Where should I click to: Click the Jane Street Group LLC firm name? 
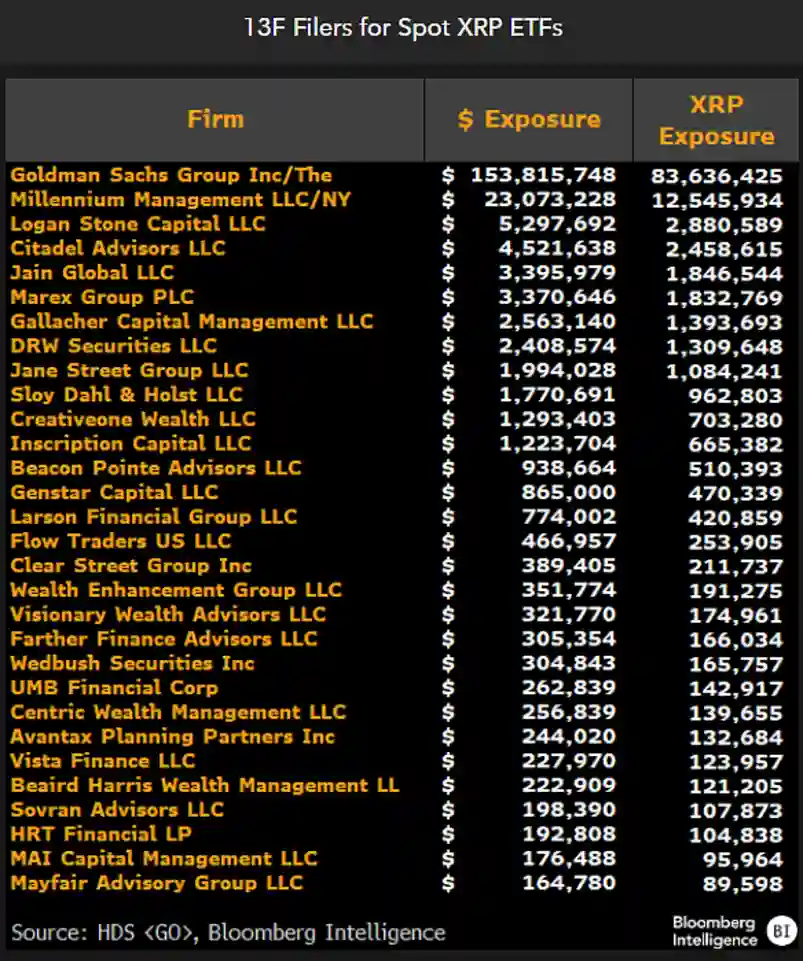(x=124, y=370)
